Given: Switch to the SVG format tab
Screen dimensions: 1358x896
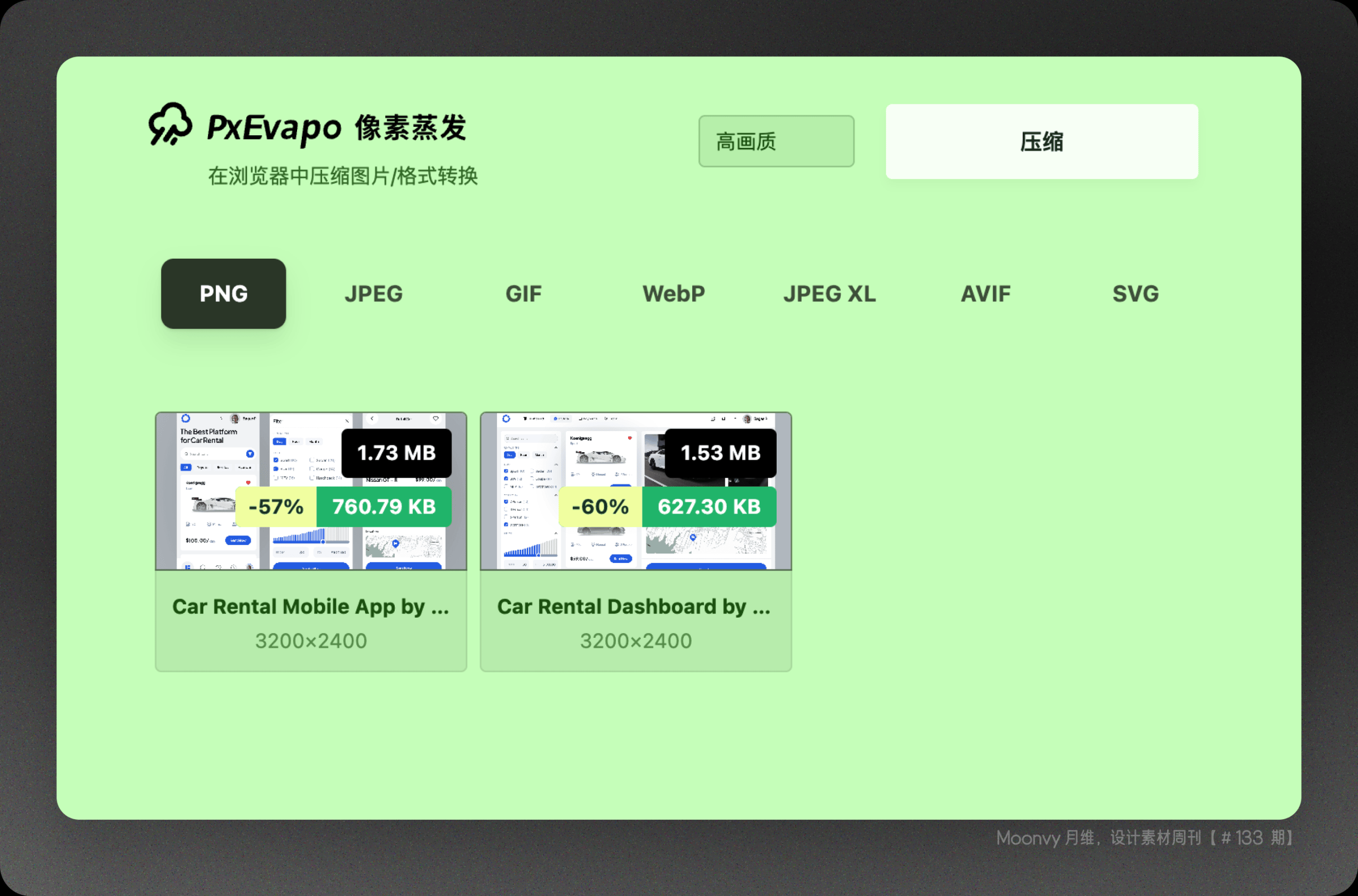Looking at the screenshot, I should tap(1135, 294).
